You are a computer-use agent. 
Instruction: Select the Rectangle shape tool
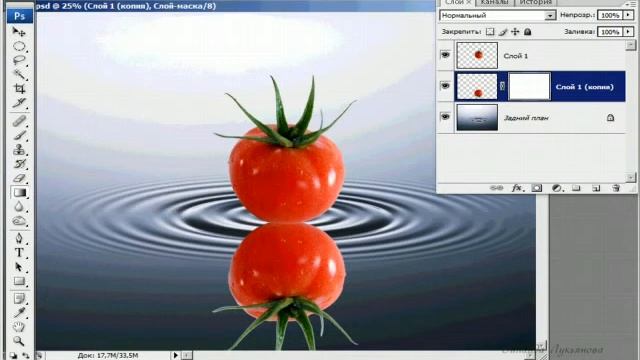tap(19, 281)
